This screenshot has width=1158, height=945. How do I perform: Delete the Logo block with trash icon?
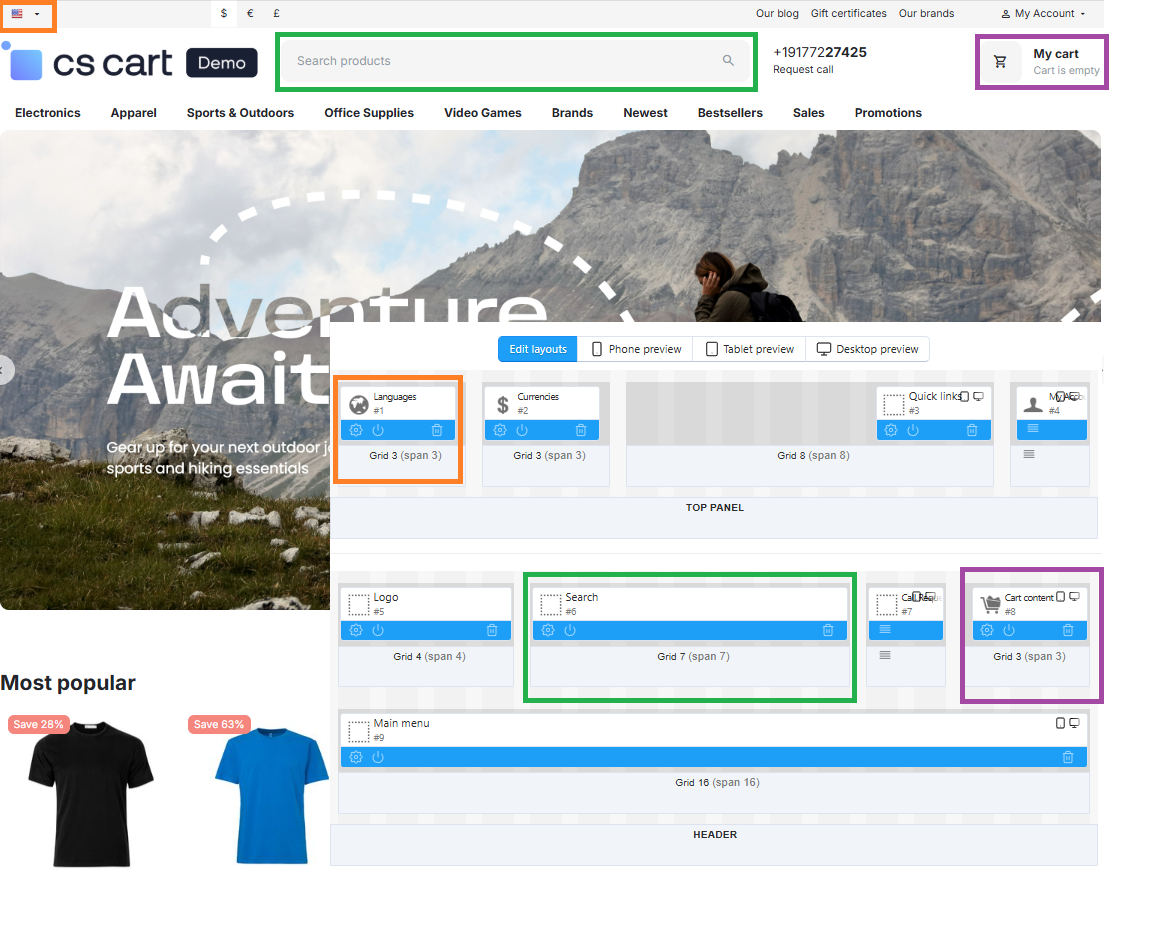click(493, 630)
